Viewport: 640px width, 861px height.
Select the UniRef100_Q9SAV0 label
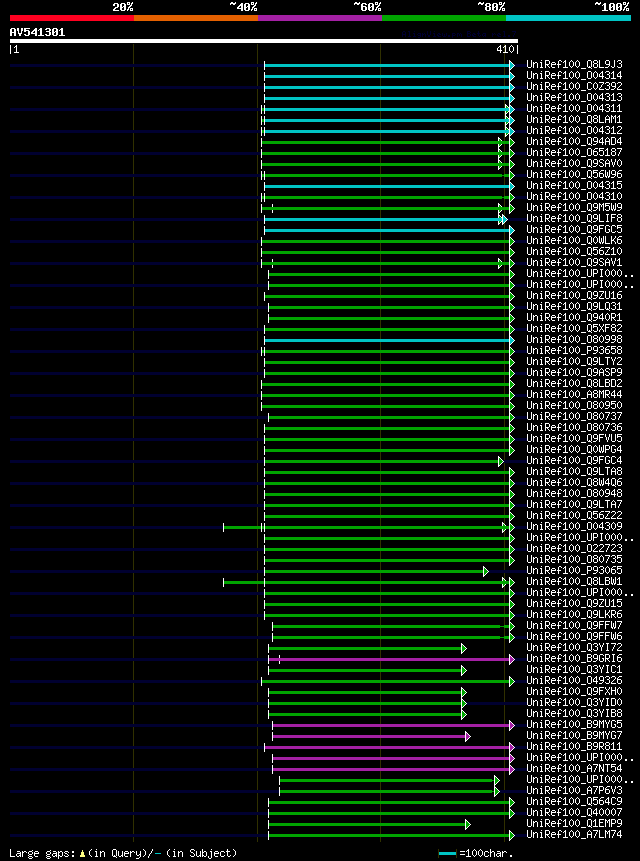pos(574,164)
